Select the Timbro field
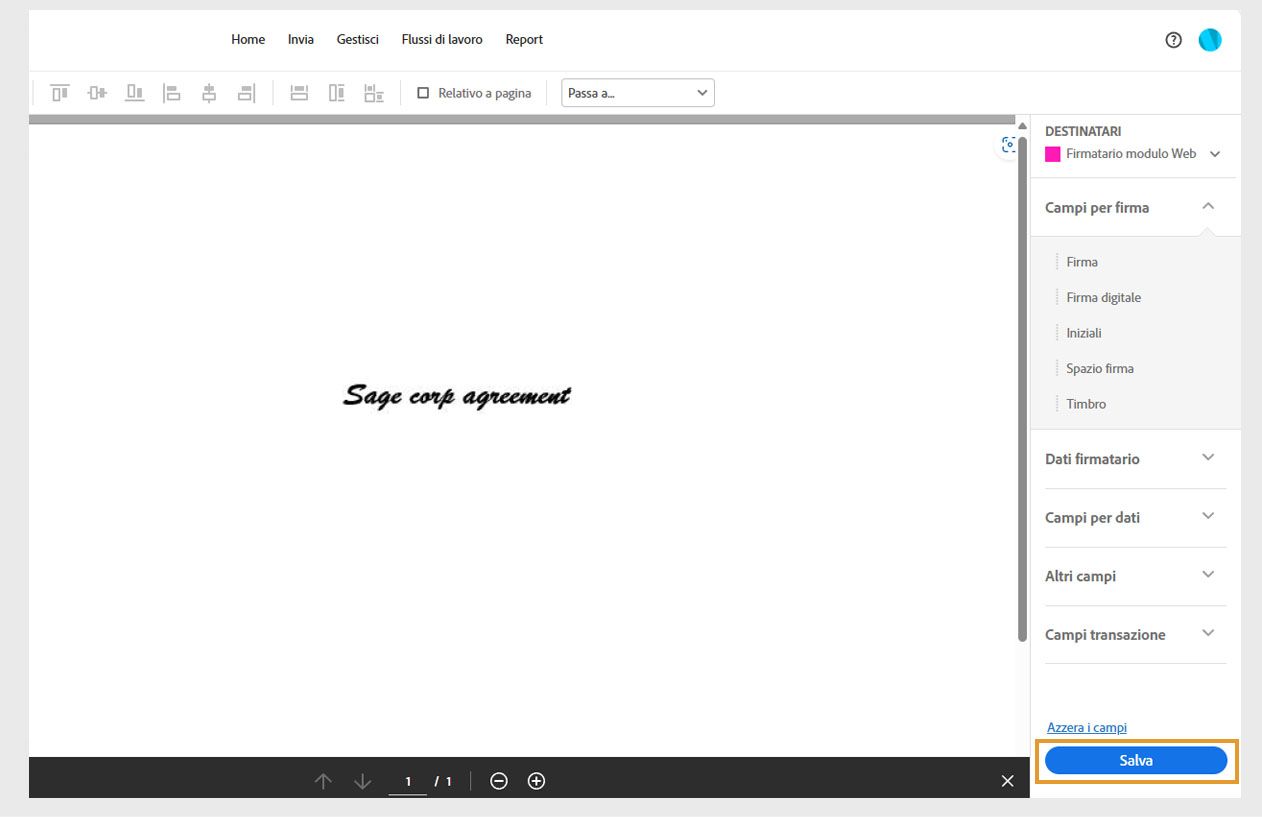 tap(1086, 404)
